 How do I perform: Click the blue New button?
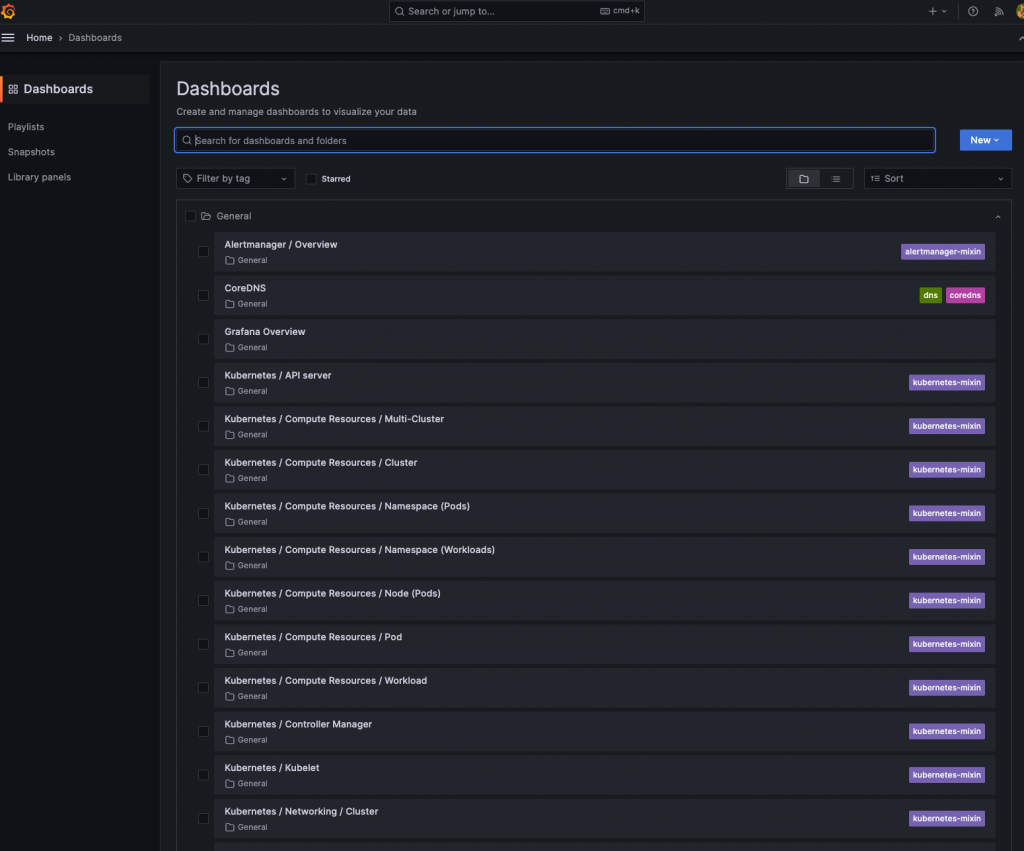point(985,140)
